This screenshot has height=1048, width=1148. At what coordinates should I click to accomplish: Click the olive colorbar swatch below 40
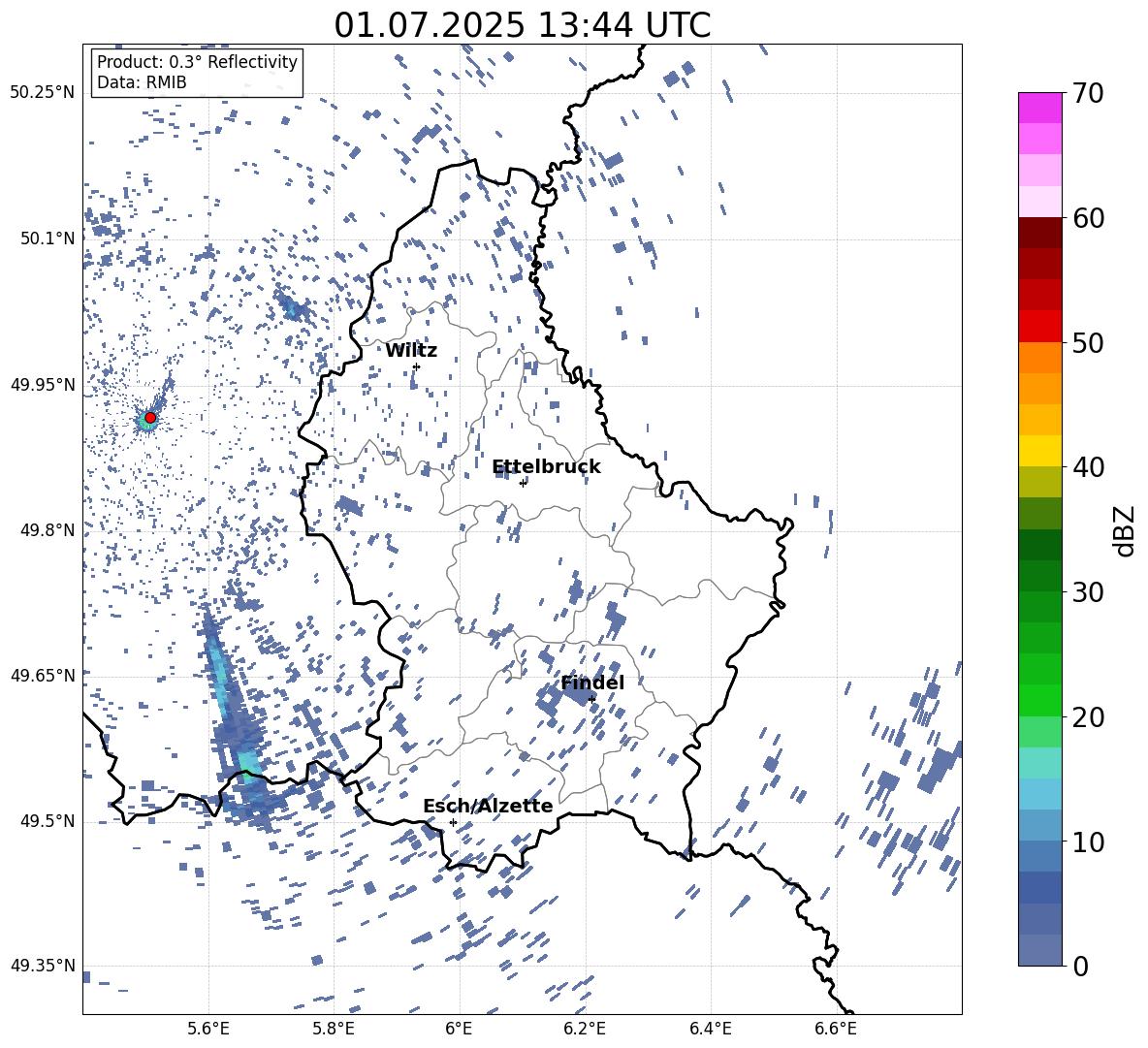tap(1039, 482)
